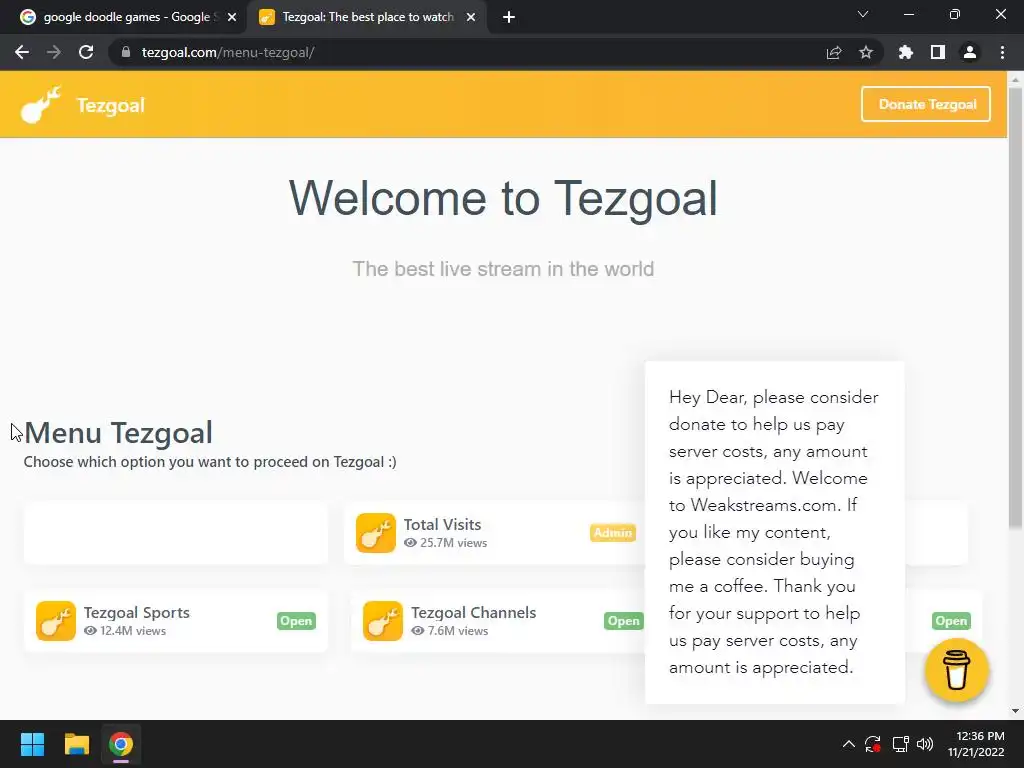Click the Total Visits card icon
The width and height of the screenshot is (1024, 768).
pyautogui.click(x=376, y=533)
